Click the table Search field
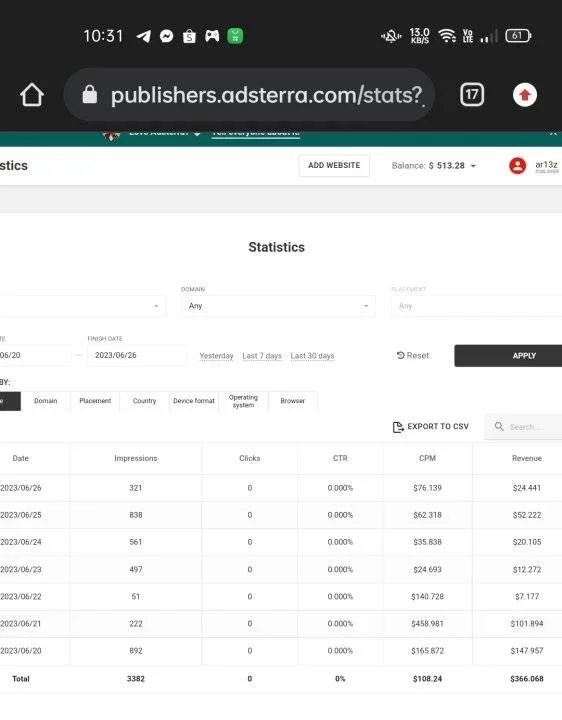The width and height of the screenshot is (562, 720). [523, 427]
